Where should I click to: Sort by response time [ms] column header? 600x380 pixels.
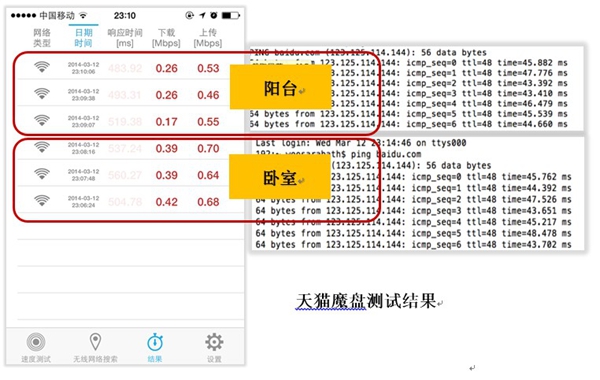click(125, 38)
